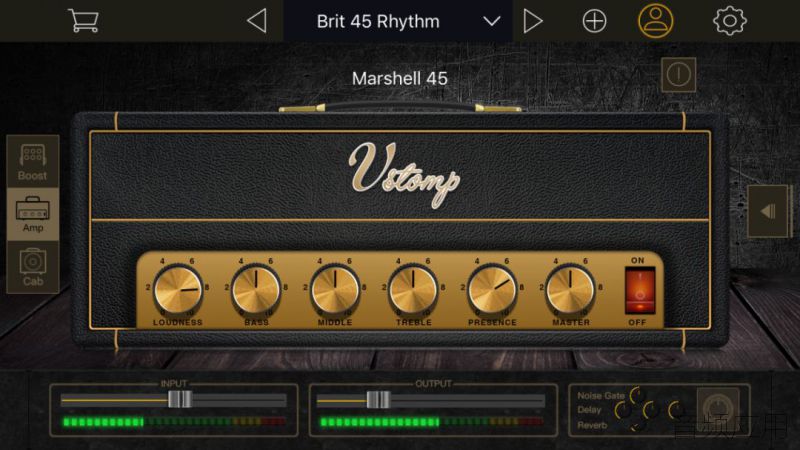Click the INPUT level meter
This screenshot has width=800, height=450.
[x=173, y=422]
